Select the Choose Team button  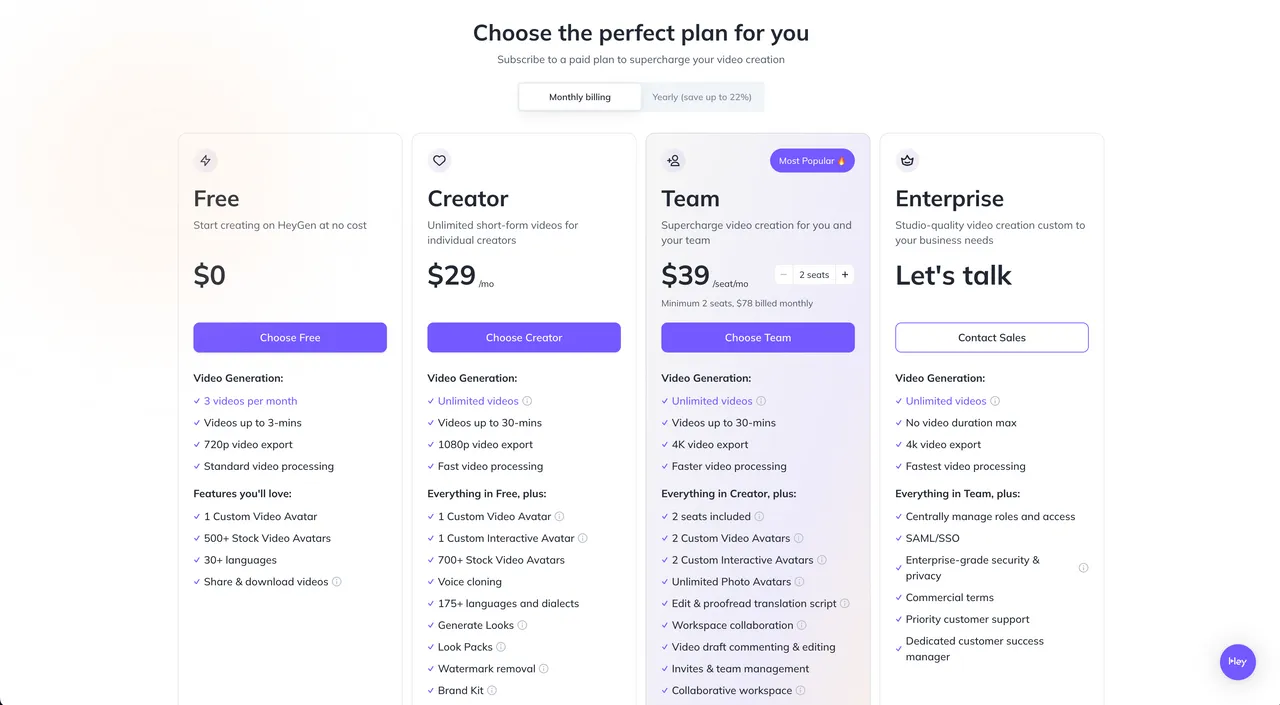coord(758,337)
